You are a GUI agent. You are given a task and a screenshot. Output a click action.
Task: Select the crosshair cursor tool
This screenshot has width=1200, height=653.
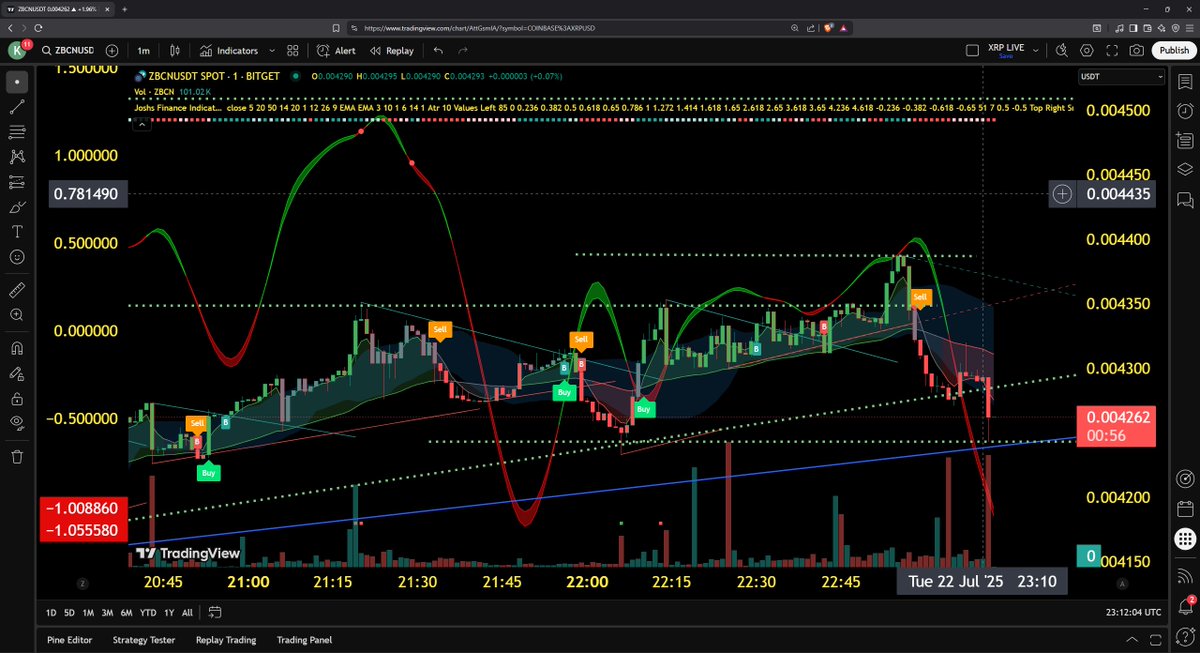(x=17, y=81)
